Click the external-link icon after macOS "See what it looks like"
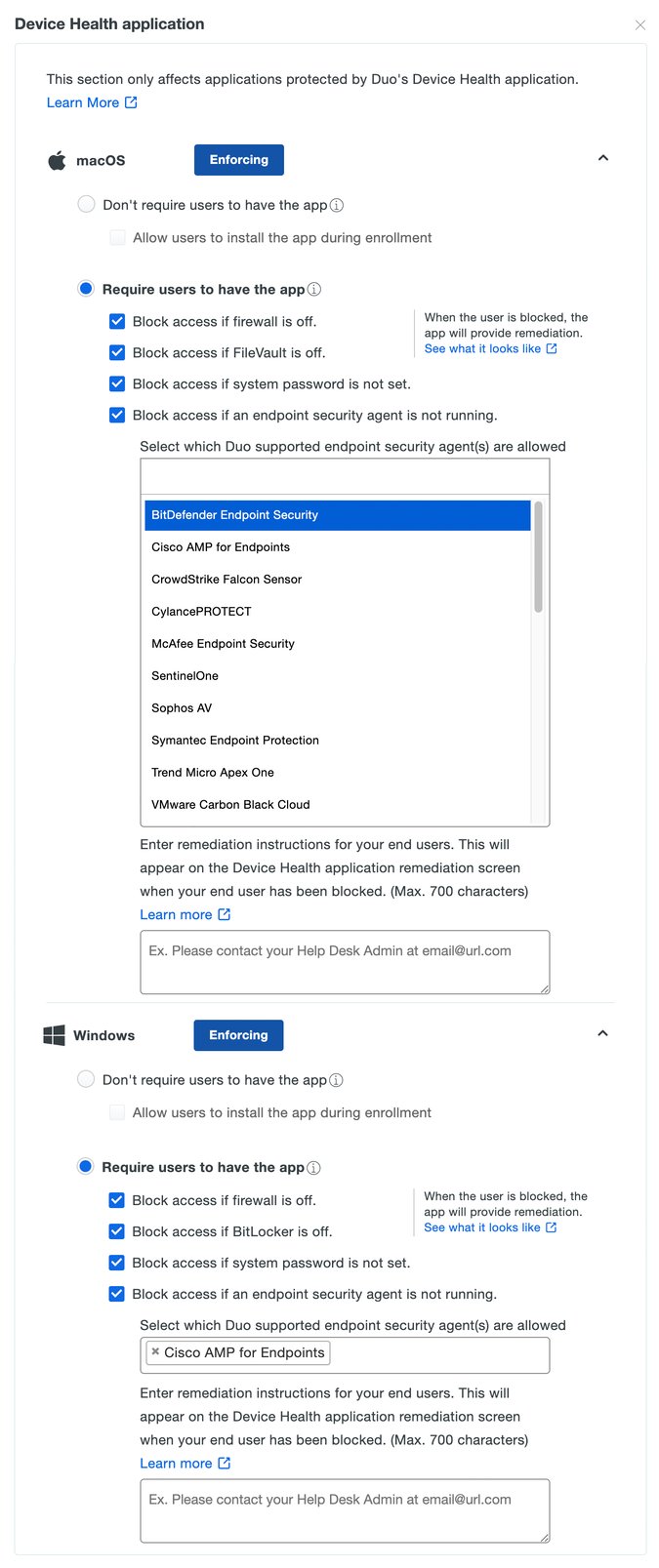This screenshot has width=659, height=1568. 552,348
